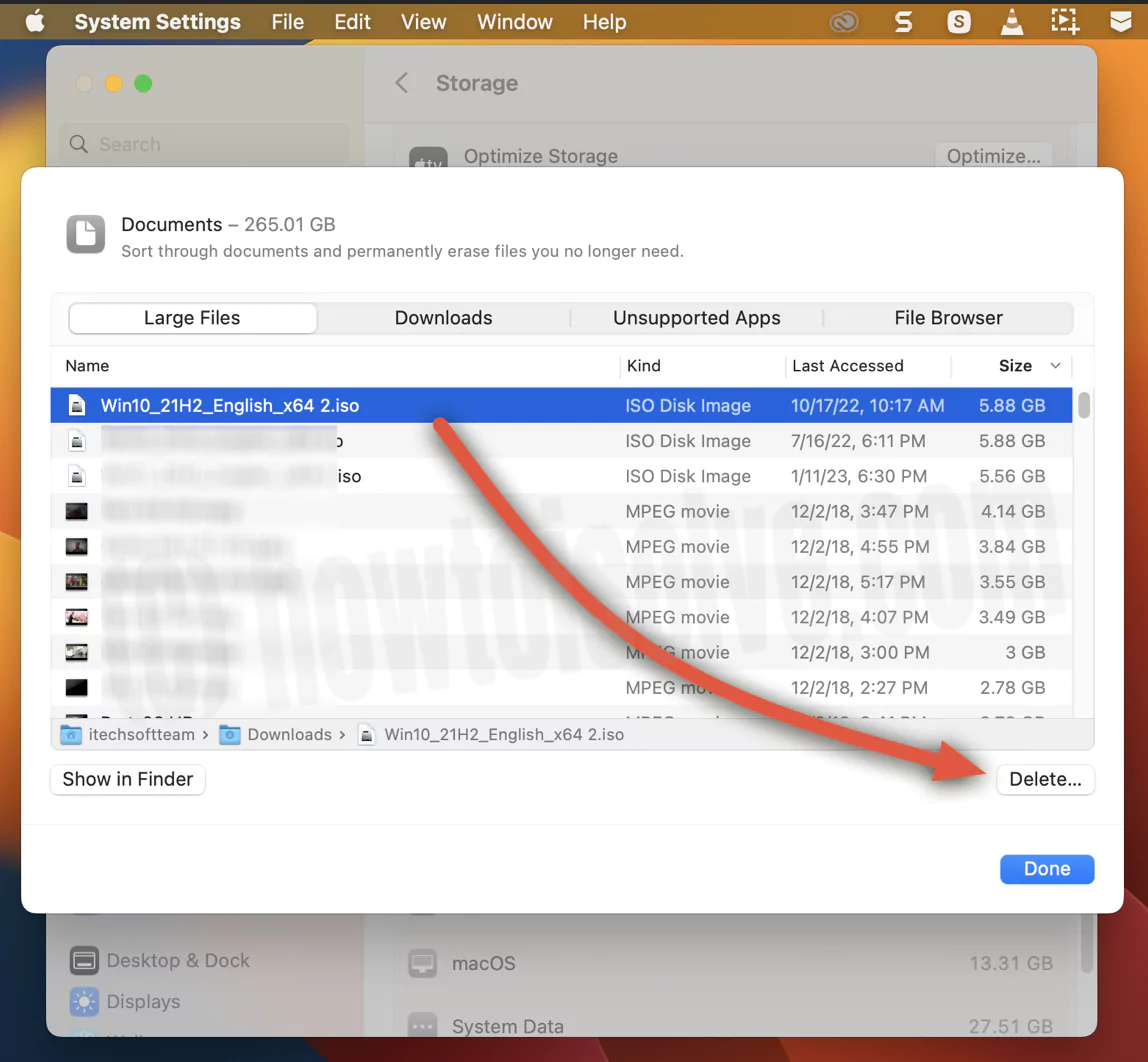Click the 10/17/22, 10:17 AM date cell
Viewport: 1148px width, 1062px height.
(x=868, y=405)
